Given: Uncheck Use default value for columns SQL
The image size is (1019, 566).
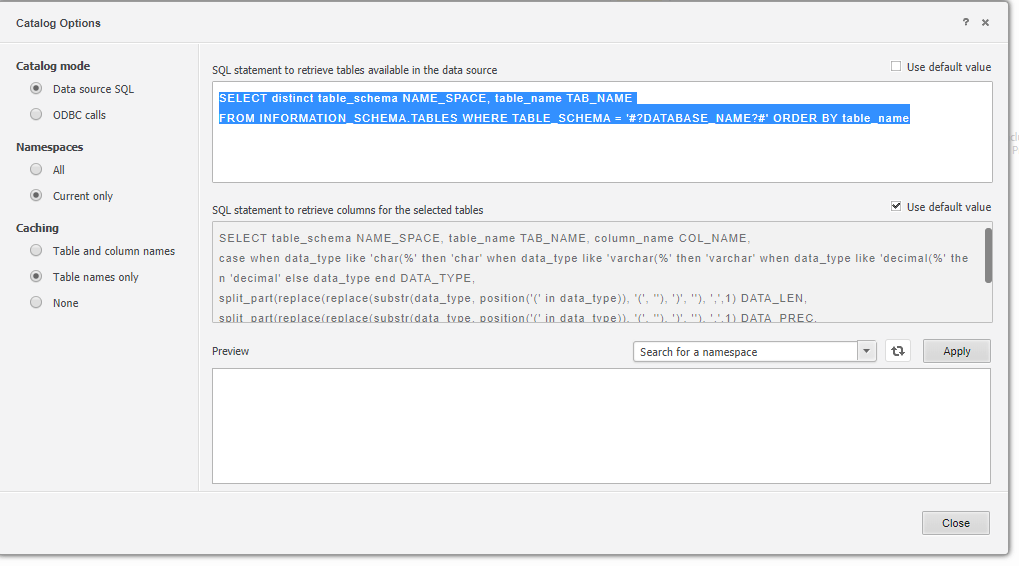Looking at the screenshot, I should tap(896, 207).
